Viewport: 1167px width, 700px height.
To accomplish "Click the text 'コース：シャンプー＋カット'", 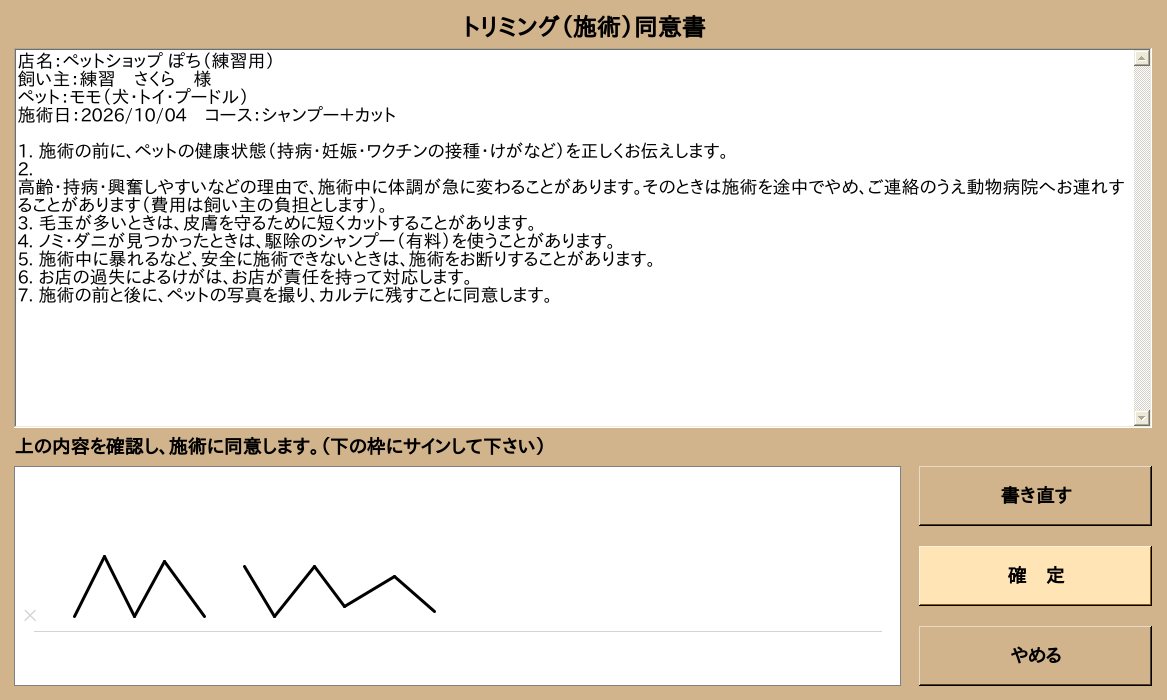I will tap(300, 115).
